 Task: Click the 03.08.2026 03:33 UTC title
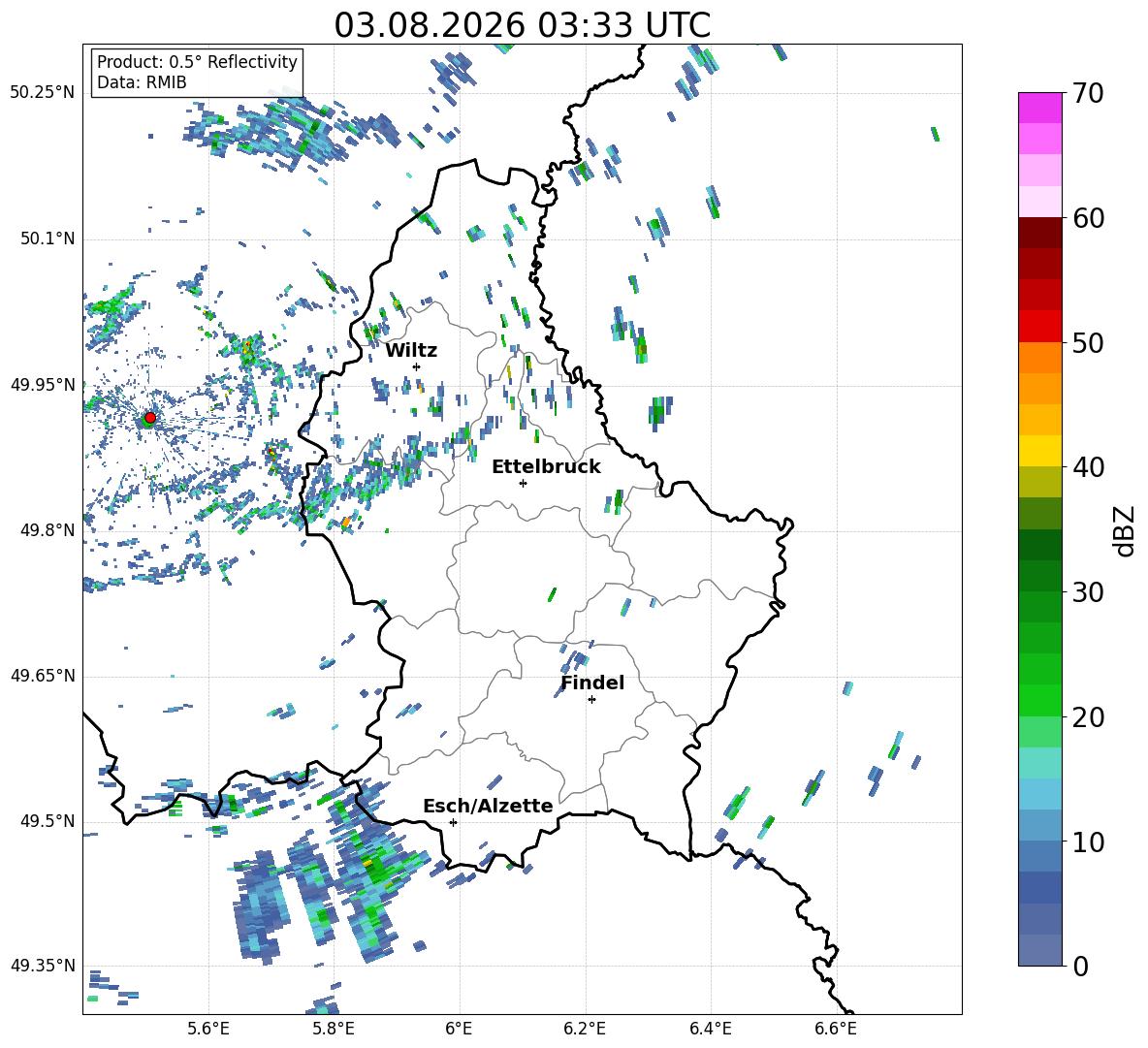coord(522,25)
